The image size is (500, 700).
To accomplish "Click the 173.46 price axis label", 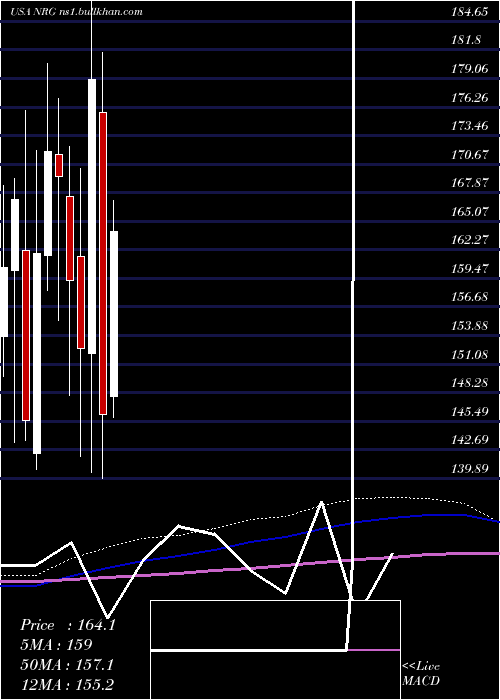I will [469, 126].
